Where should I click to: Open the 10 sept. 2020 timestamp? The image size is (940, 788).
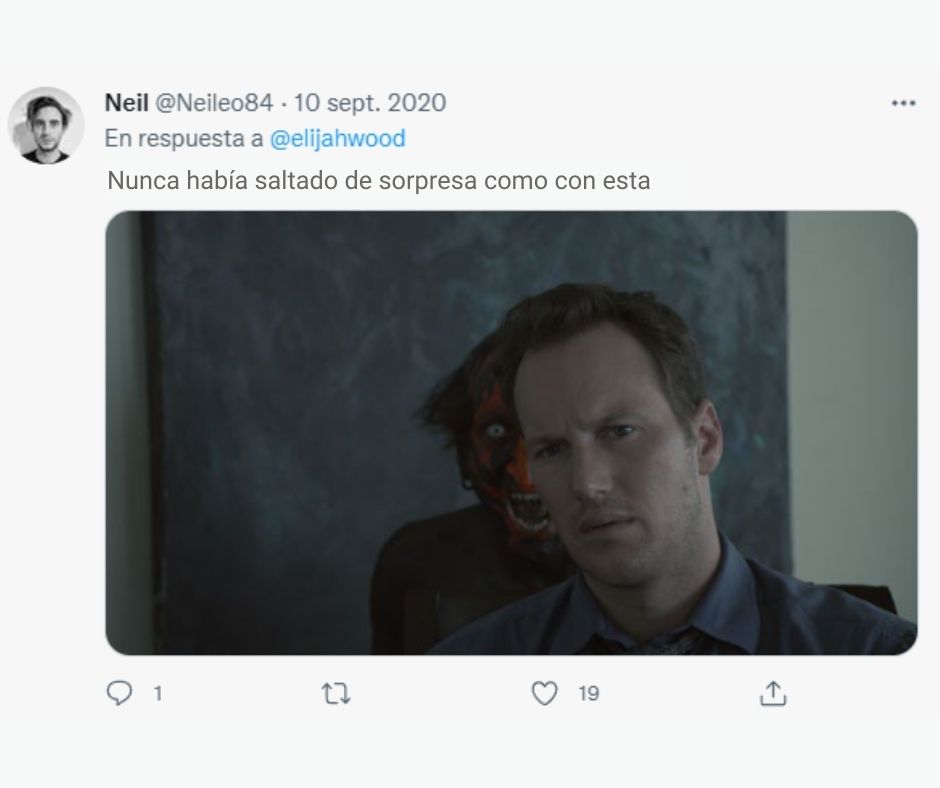[x=369, y=103]
